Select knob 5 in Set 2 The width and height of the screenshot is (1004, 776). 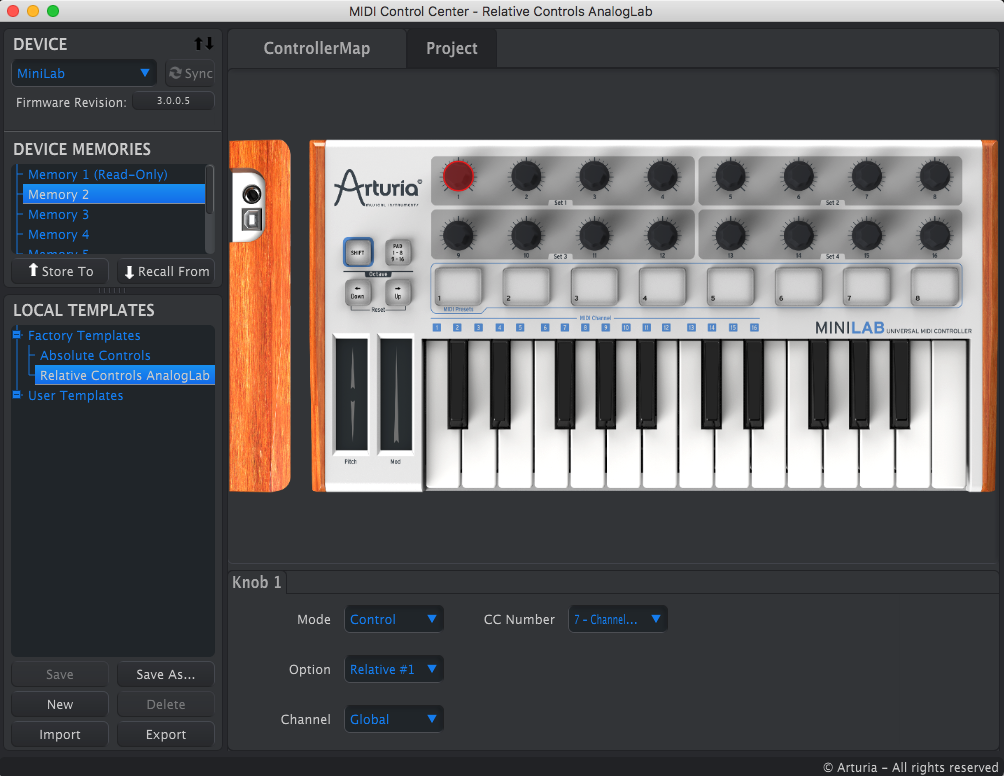tap(730, 175)
